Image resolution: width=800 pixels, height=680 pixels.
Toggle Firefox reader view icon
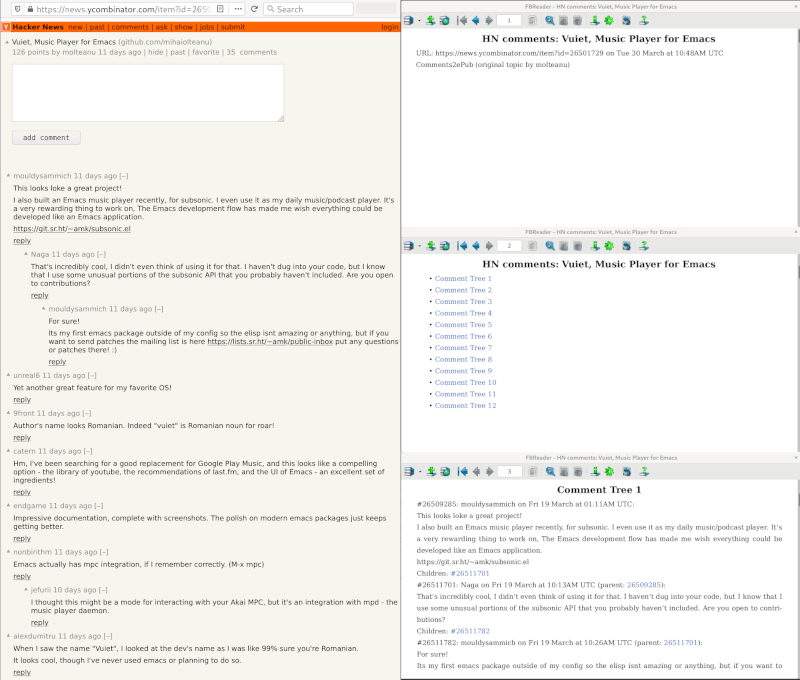[220, 9]
